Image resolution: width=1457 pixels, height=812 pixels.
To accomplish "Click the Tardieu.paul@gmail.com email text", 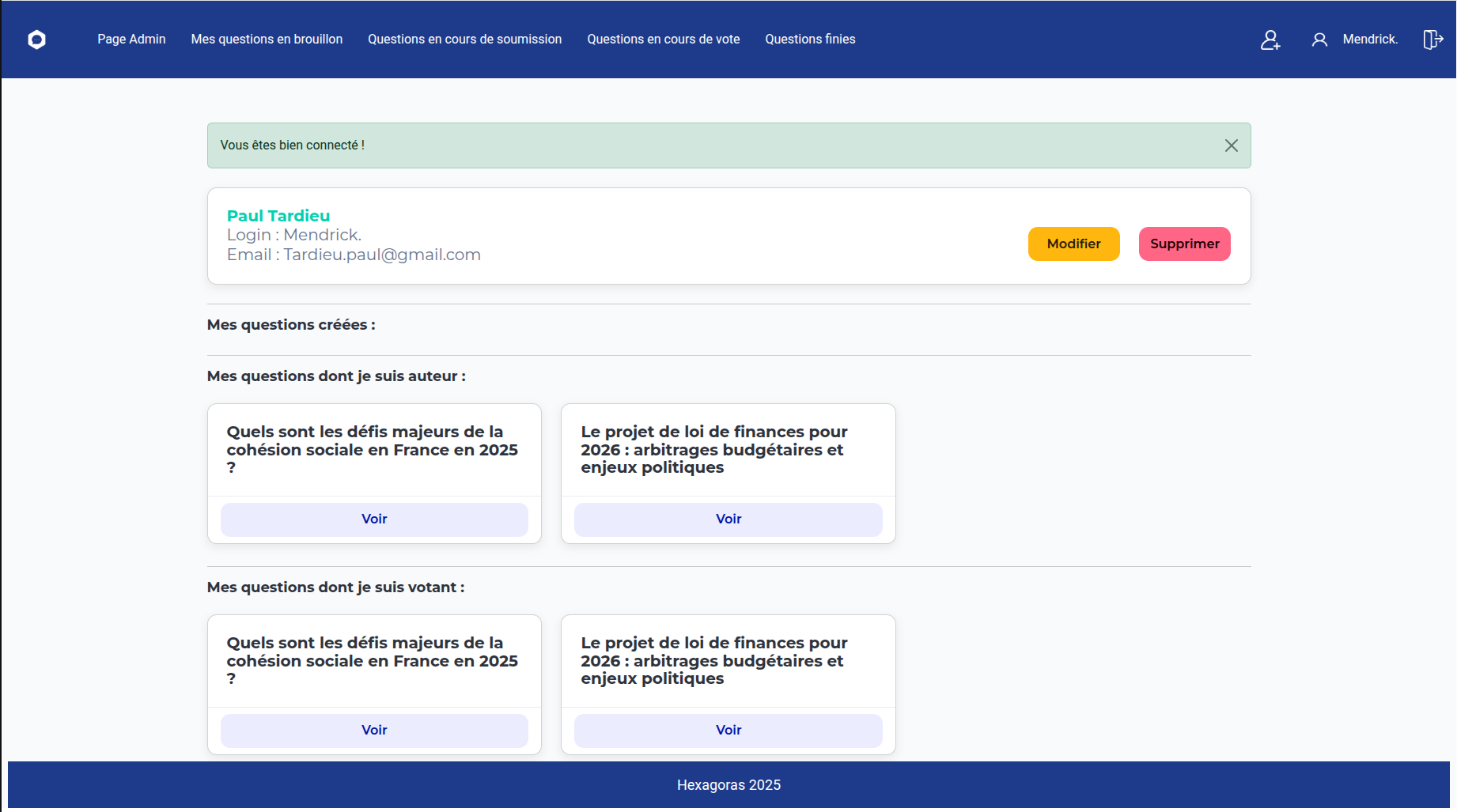I will pos(354,255).
